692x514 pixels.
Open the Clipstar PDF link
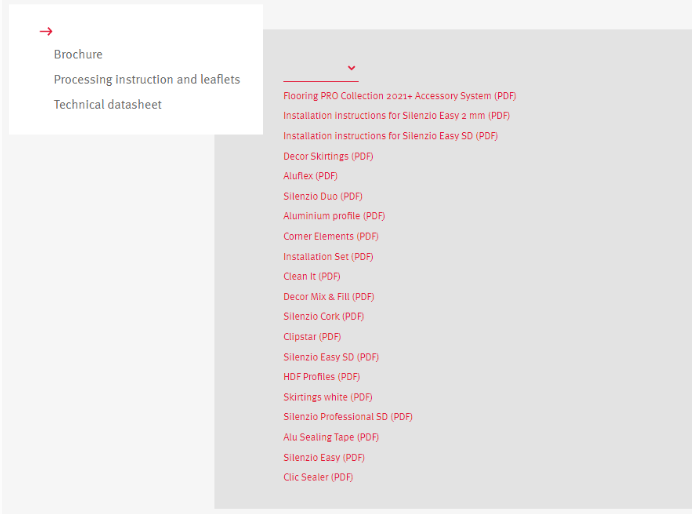[x=312, y=337]
